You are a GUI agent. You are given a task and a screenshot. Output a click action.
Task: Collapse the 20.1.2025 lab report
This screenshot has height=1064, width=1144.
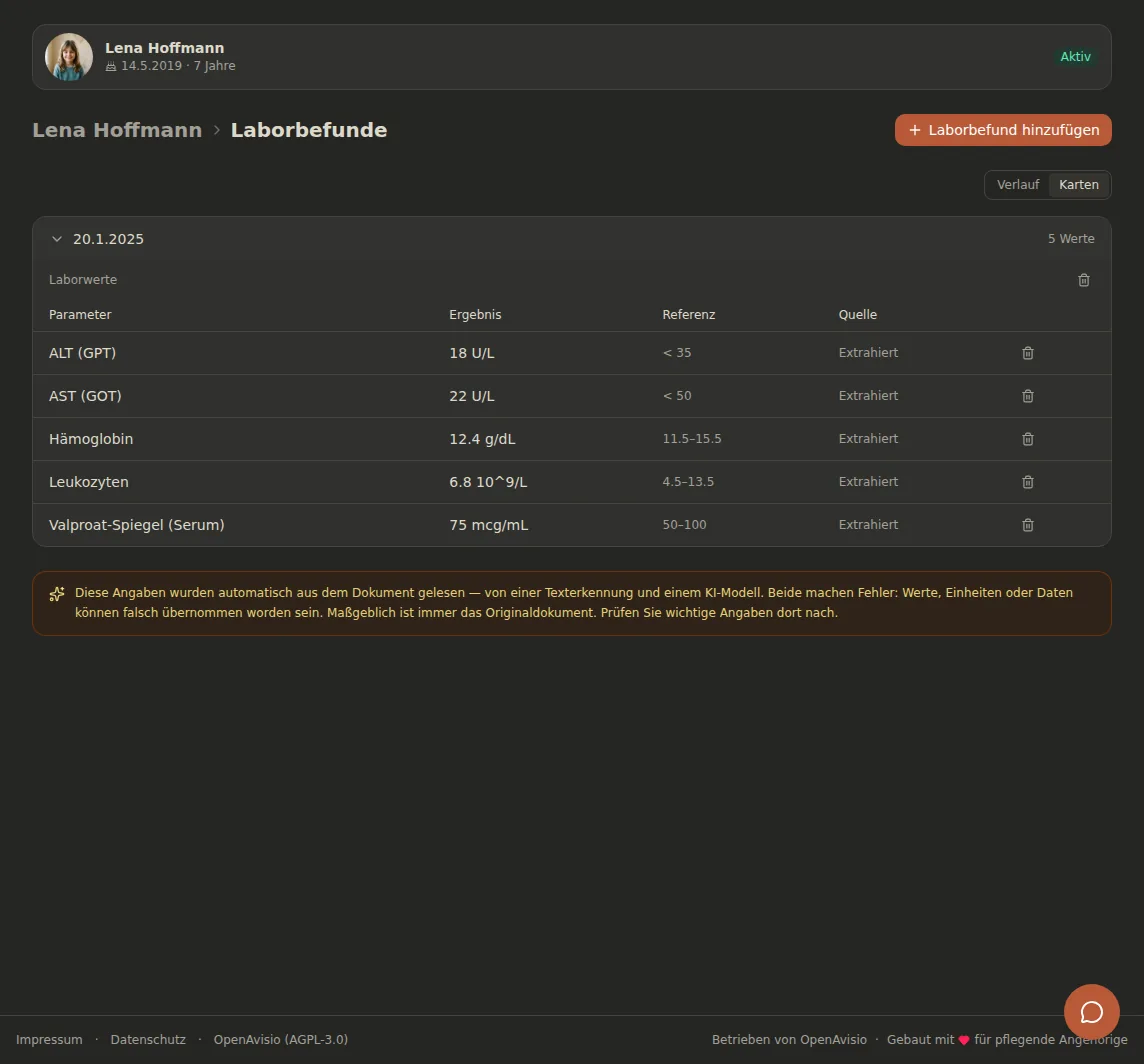click(x=57, y=239)
